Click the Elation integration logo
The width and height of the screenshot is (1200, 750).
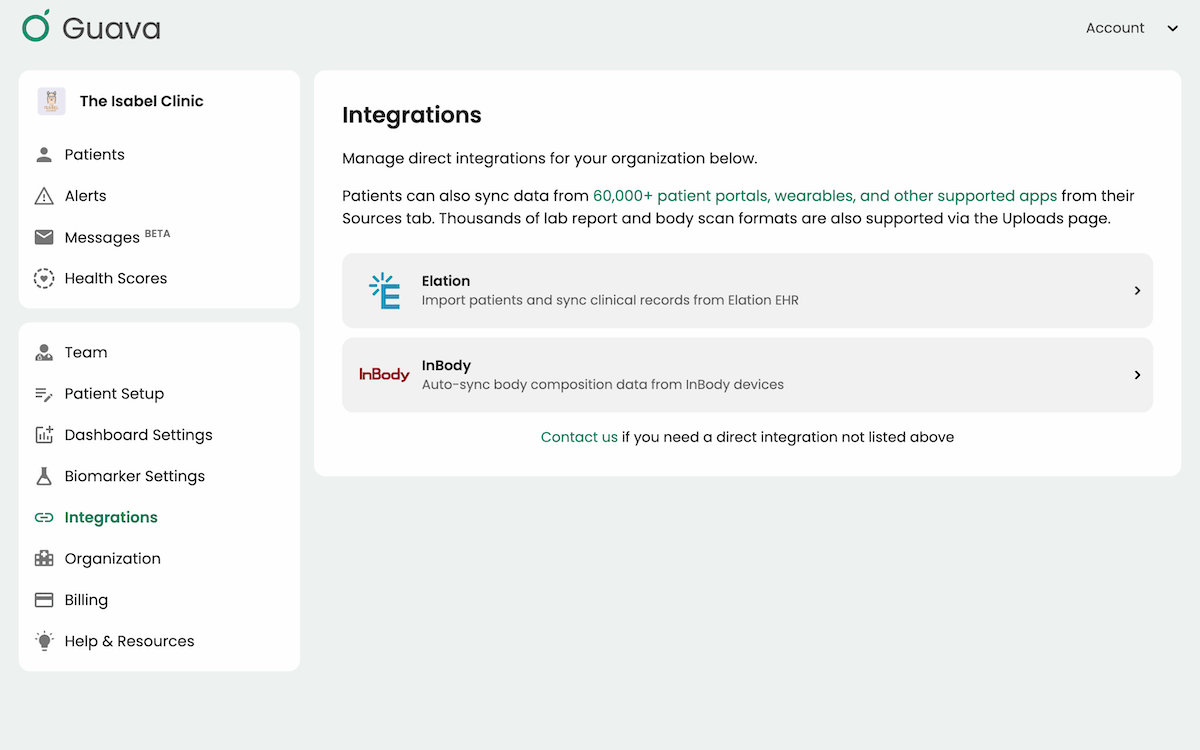[x=385, y=290]
